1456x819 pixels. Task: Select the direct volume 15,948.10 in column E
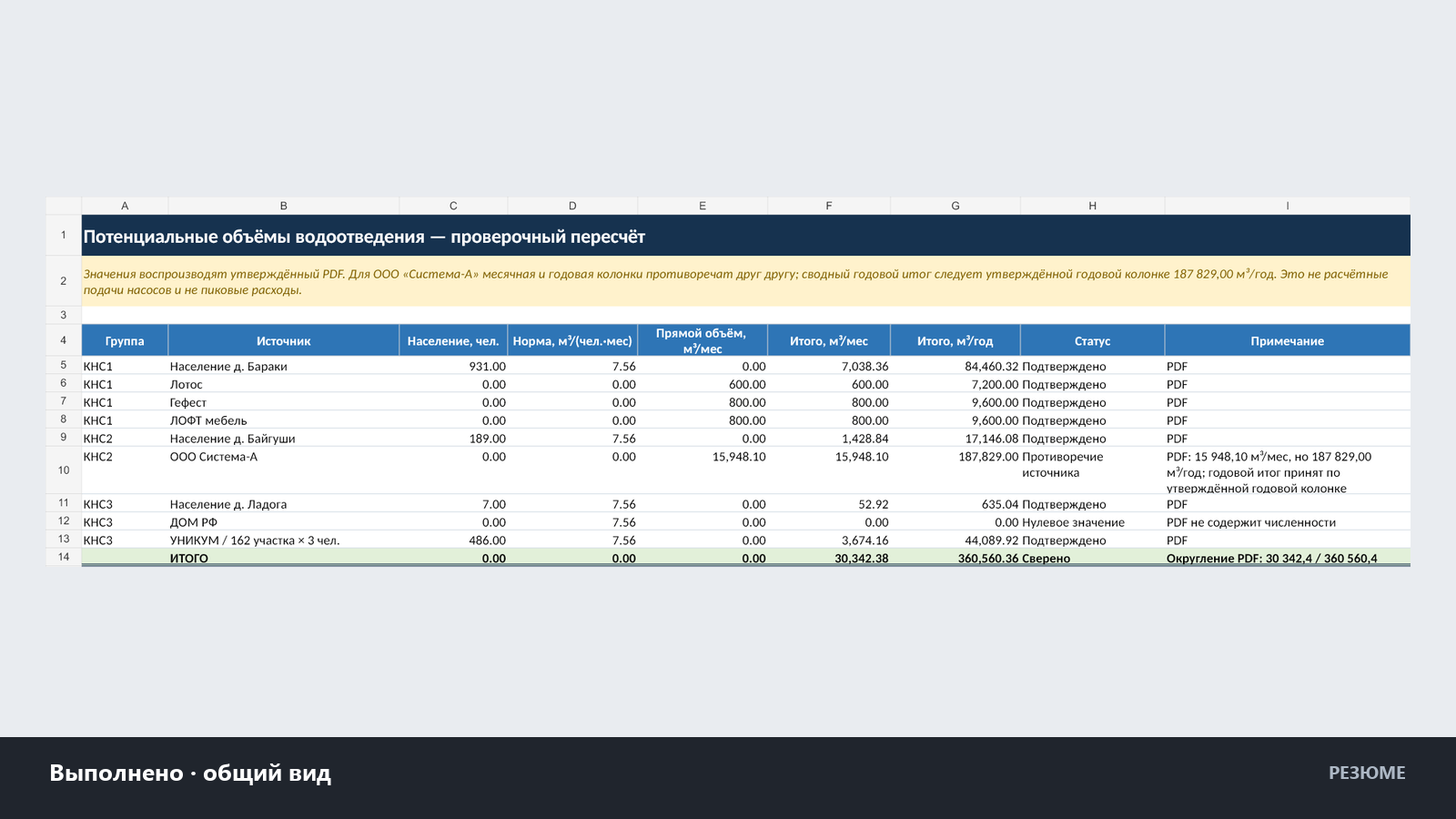(x=703, y=470)
